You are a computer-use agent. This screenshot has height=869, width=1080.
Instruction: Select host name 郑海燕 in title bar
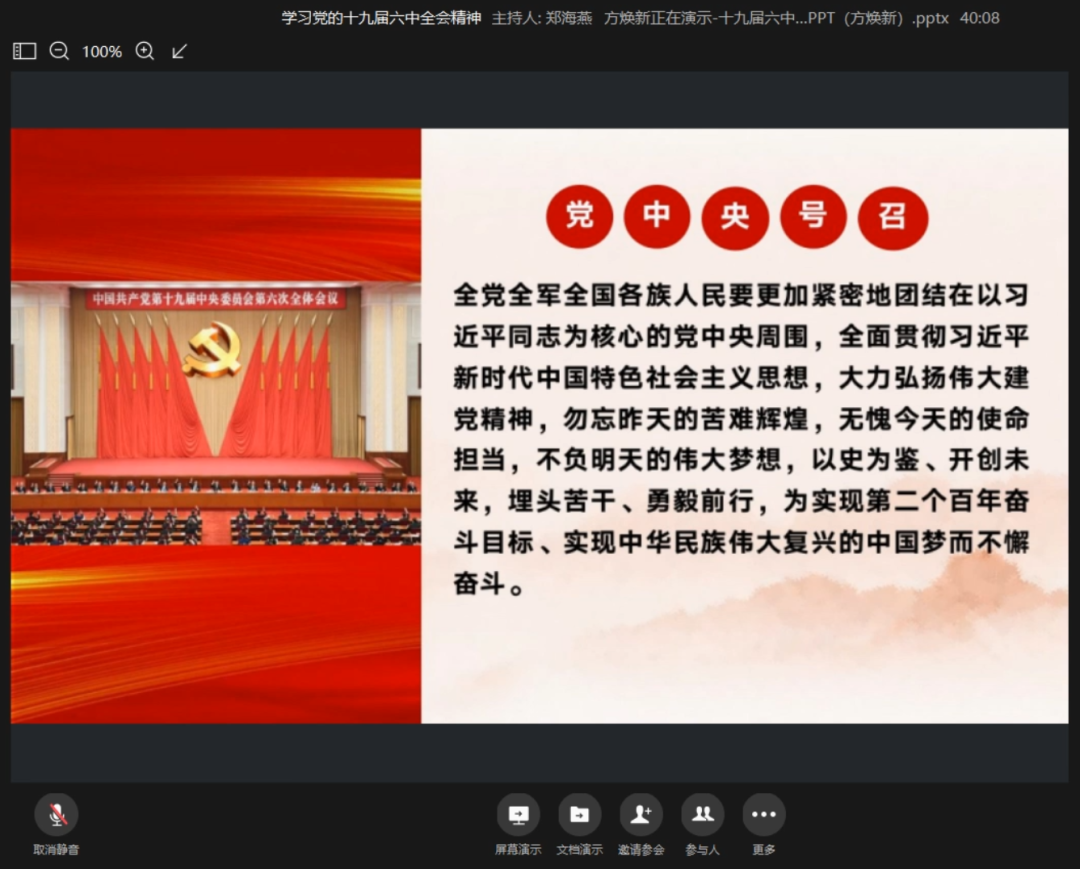tap(568, 18)
